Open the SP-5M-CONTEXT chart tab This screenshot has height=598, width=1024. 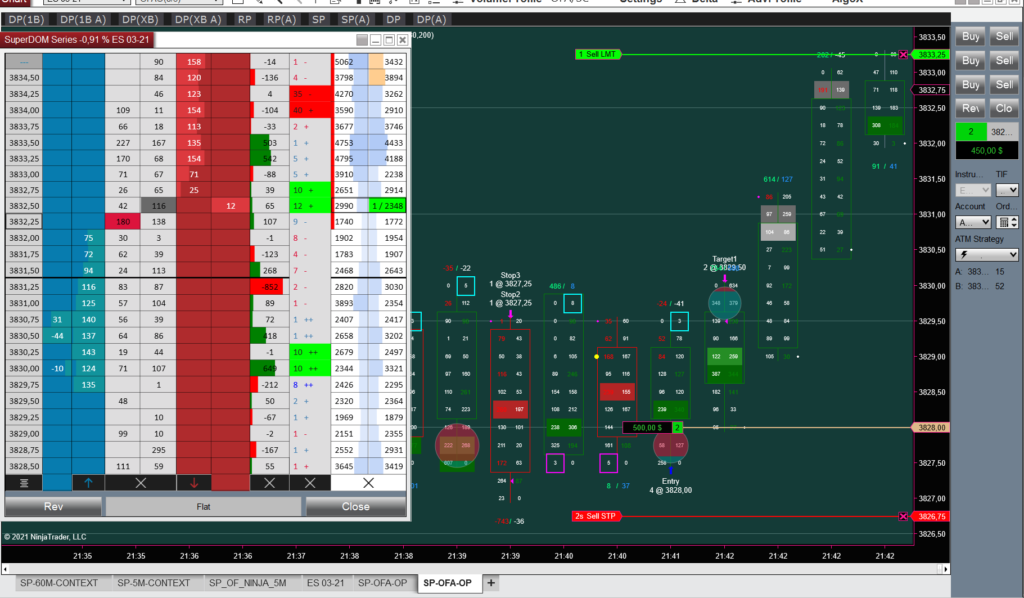tap(153, 583)
